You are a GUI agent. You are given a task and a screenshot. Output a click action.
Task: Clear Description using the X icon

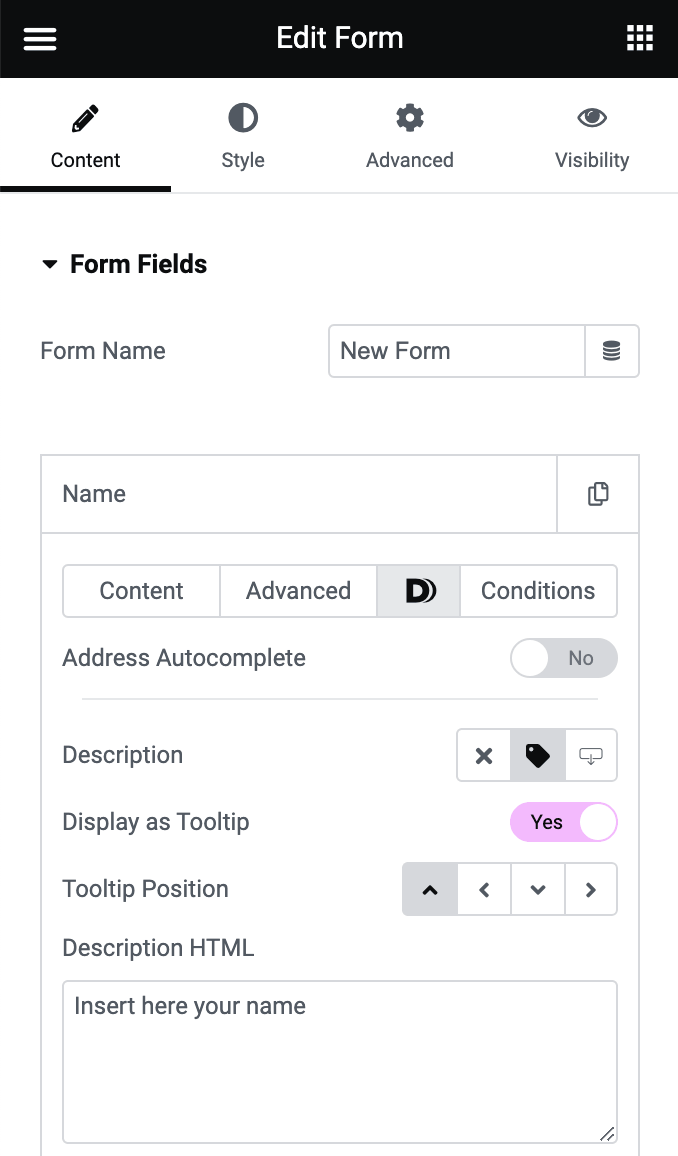[x=484, y=755]
